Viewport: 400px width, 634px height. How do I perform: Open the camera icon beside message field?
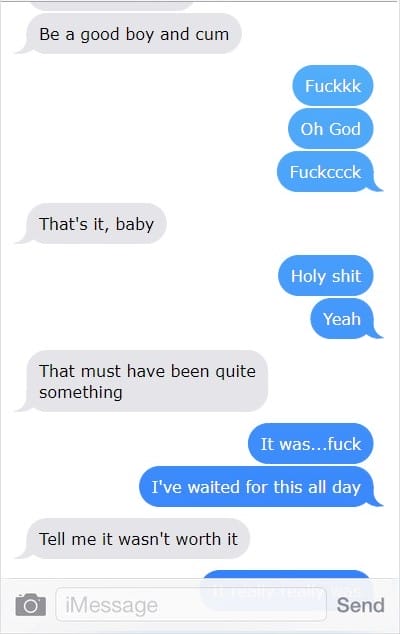click(31, 605)
